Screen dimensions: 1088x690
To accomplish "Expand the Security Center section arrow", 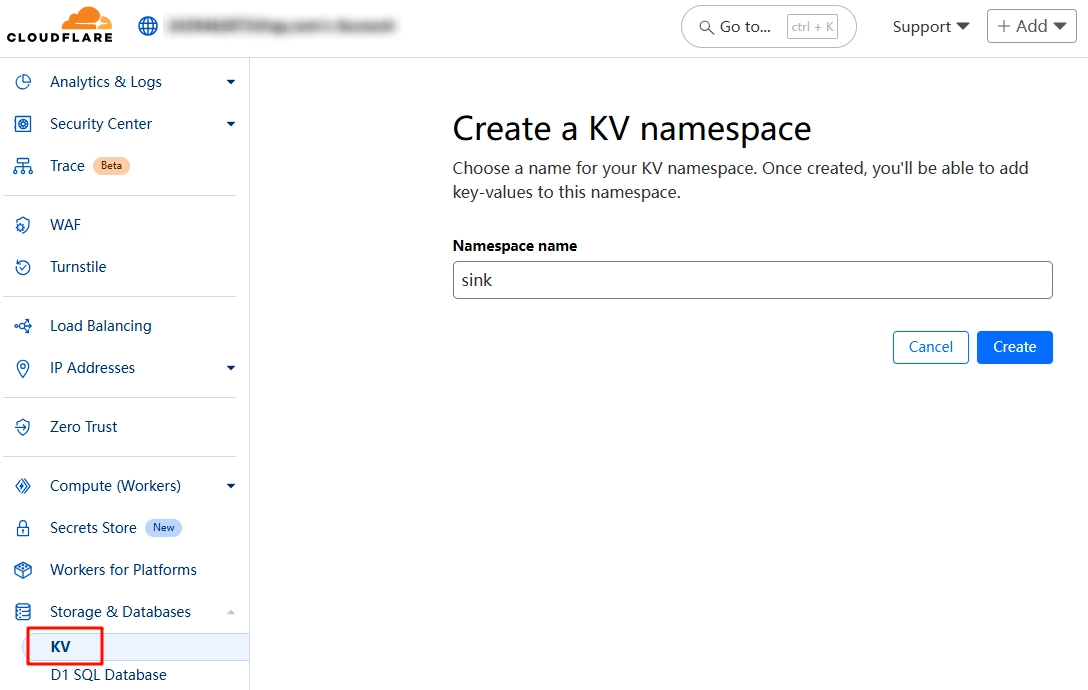I will click(231, 124).
